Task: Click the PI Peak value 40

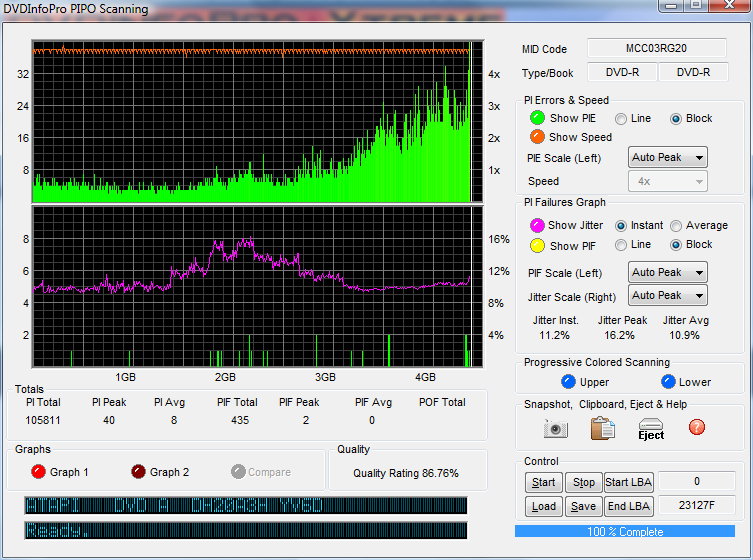Action: click(109, 420)
